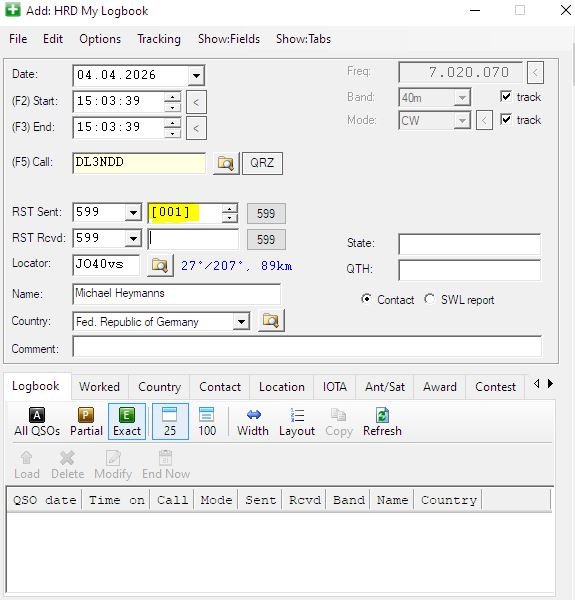575x600 pixels.
Task: Click the Modify QSO icon
Action: tap(113, 465)
